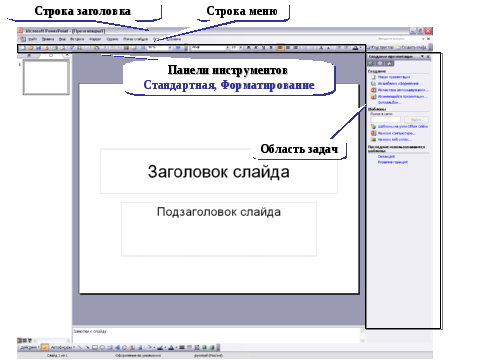Viewport: 480px width, 360px height.
Task: Click 3-D Style green cube icon
Action: click(x=212, y=347)
